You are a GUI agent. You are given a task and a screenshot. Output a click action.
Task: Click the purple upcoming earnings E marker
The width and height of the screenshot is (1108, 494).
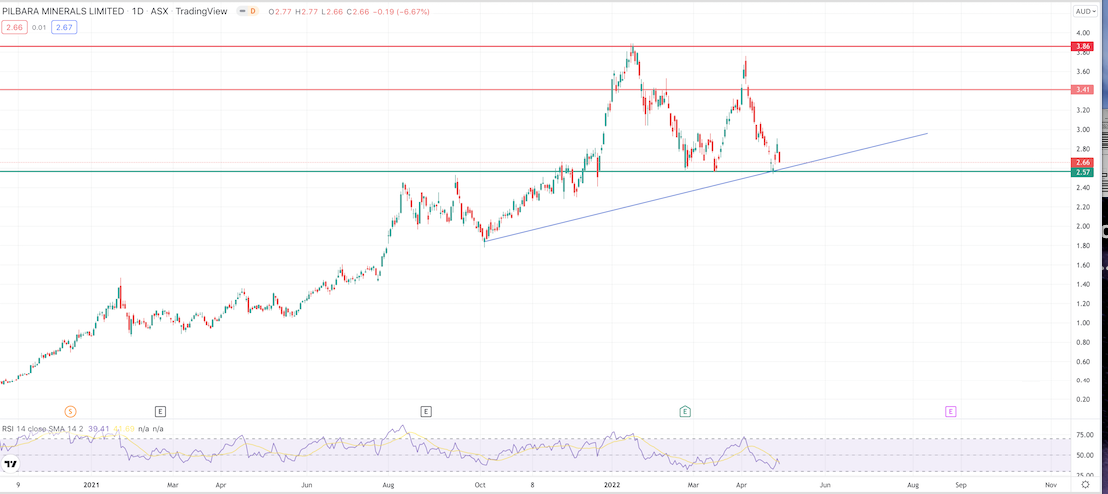click(x=951, y=411)
